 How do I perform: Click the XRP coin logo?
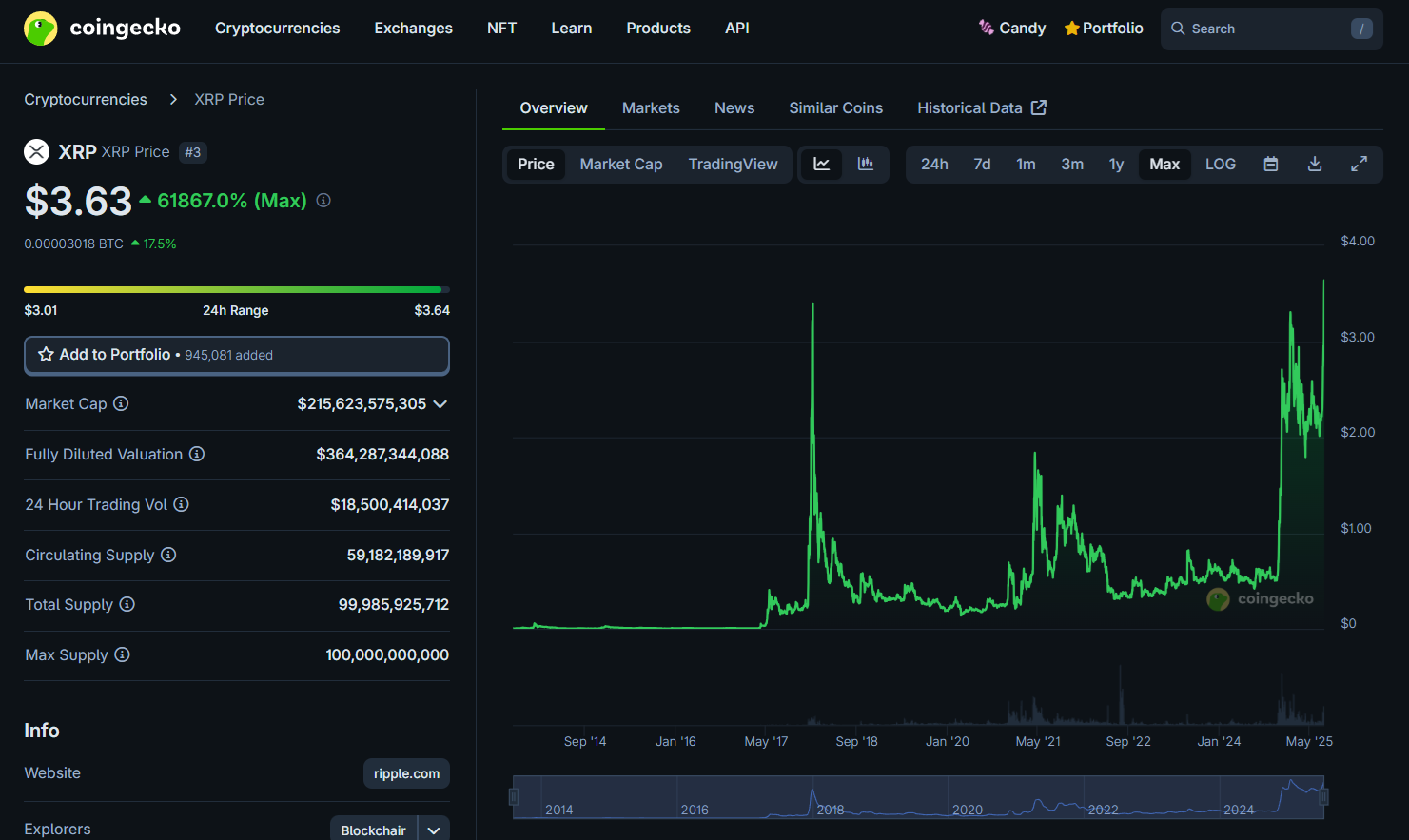pos(36,151)
